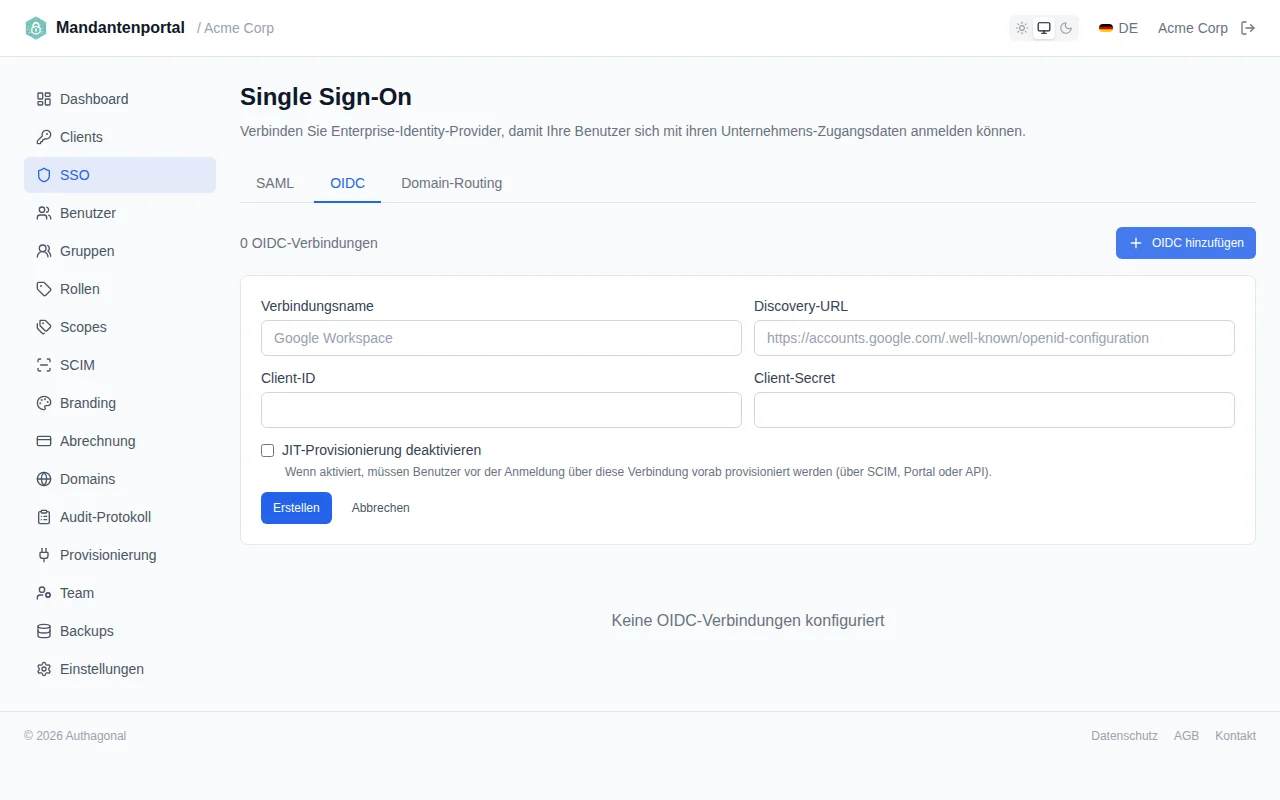Screen dimensions: 1280x800
Task: Navigate to Scopes page
Action: 120,327
